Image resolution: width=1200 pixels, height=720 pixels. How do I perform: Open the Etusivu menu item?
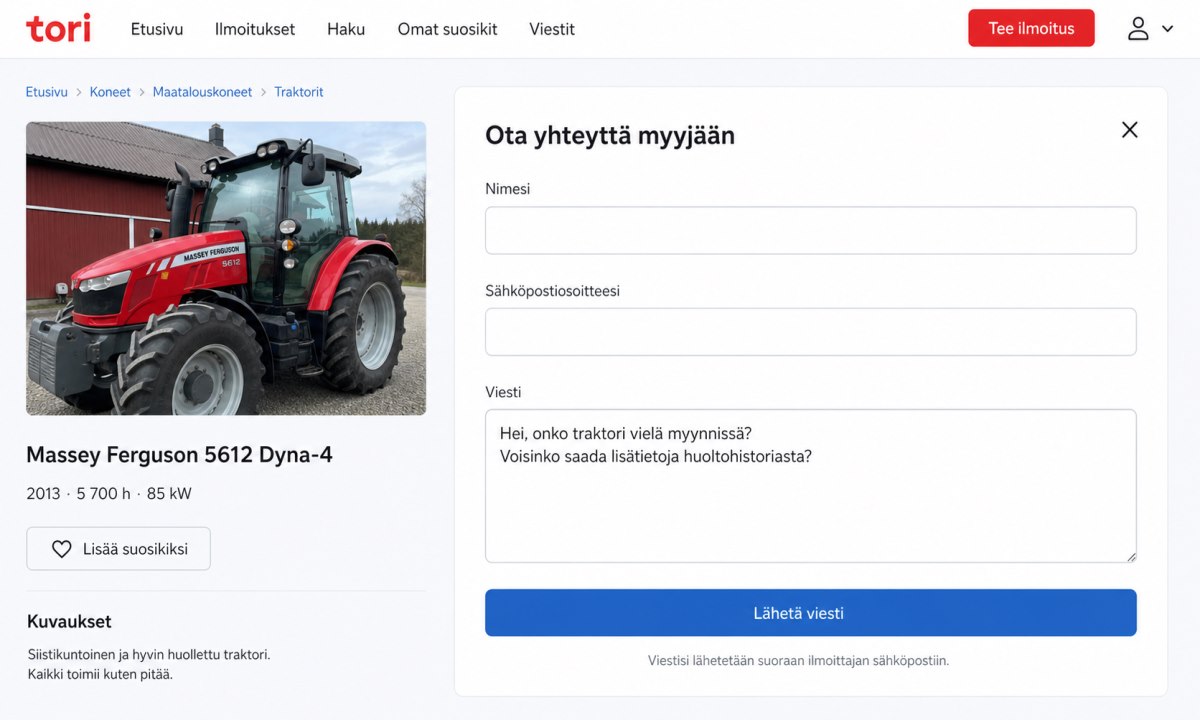pyautogui.click(x=157, y=29)
